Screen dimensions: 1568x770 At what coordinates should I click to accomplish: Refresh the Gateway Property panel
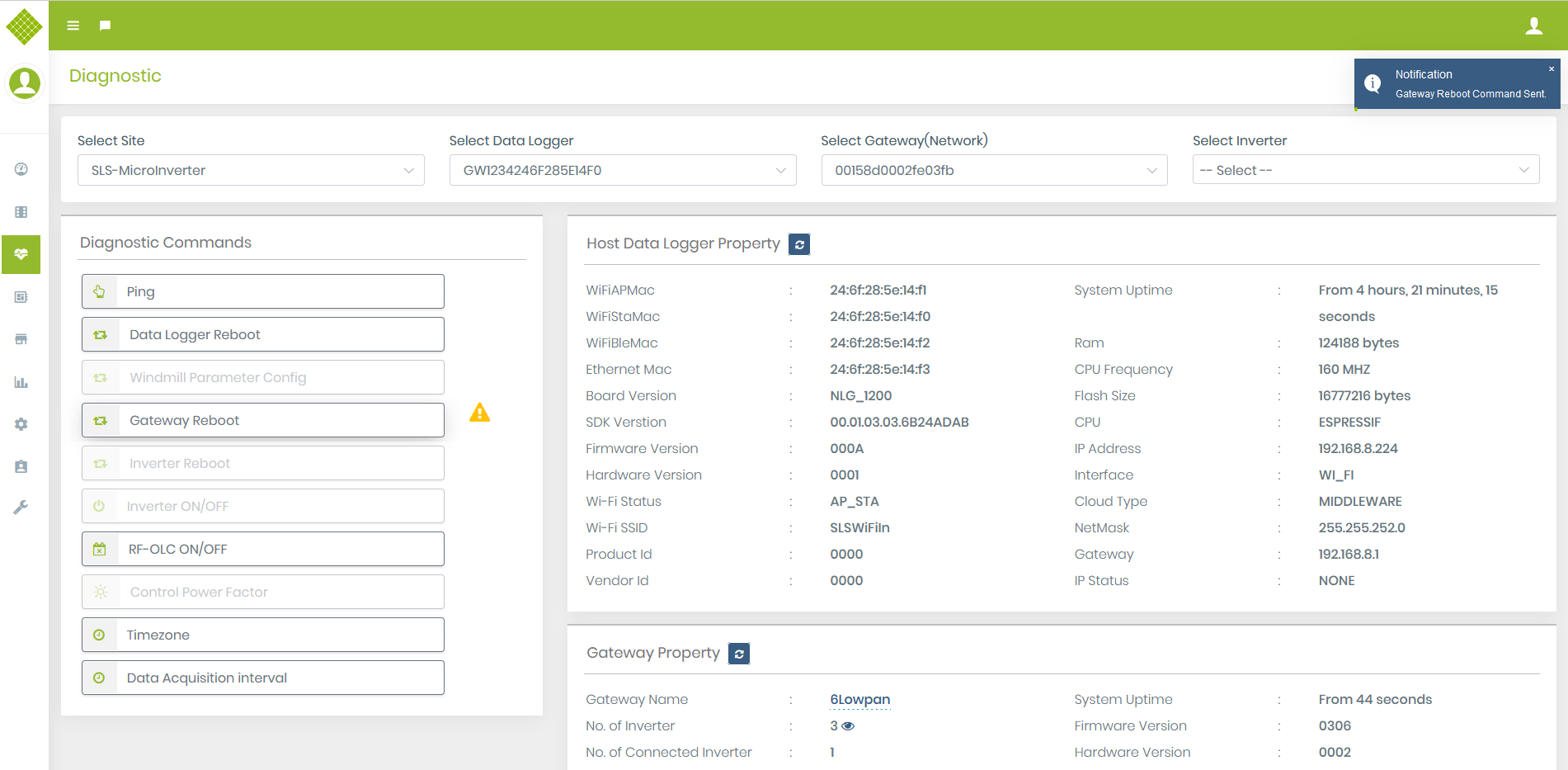click(x=739, y=654)
